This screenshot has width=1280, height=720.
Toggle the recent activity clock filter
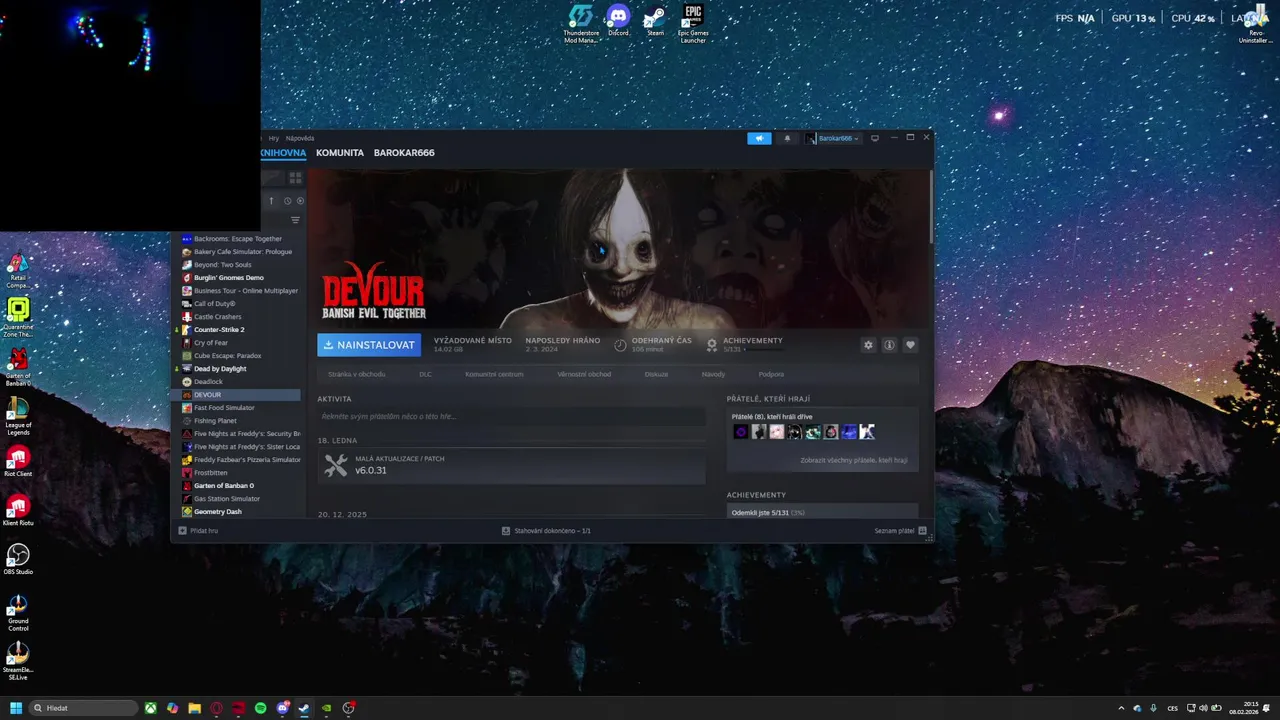[287, 201]
